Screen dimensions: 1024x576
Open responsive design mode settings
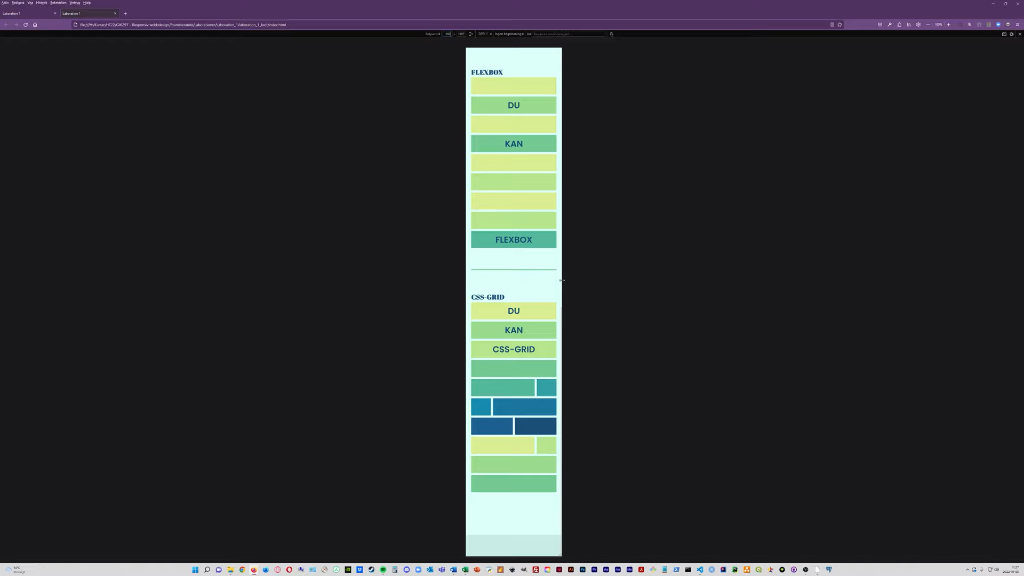coord(1012,34)
